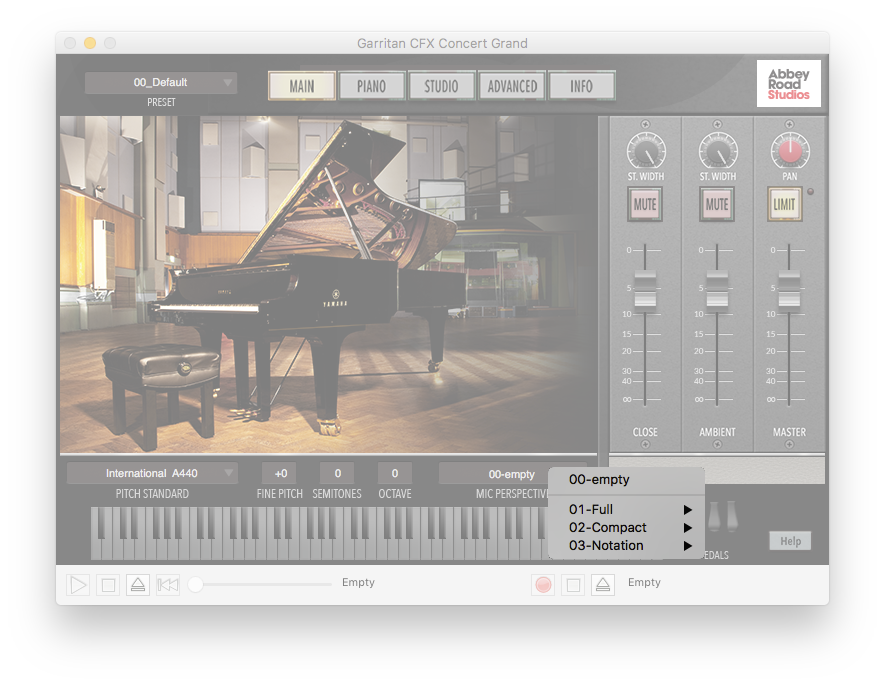This screenshot has height=685, width=885.
Task: Click the limiter indicator LED
Action: [x=811, y=192]
